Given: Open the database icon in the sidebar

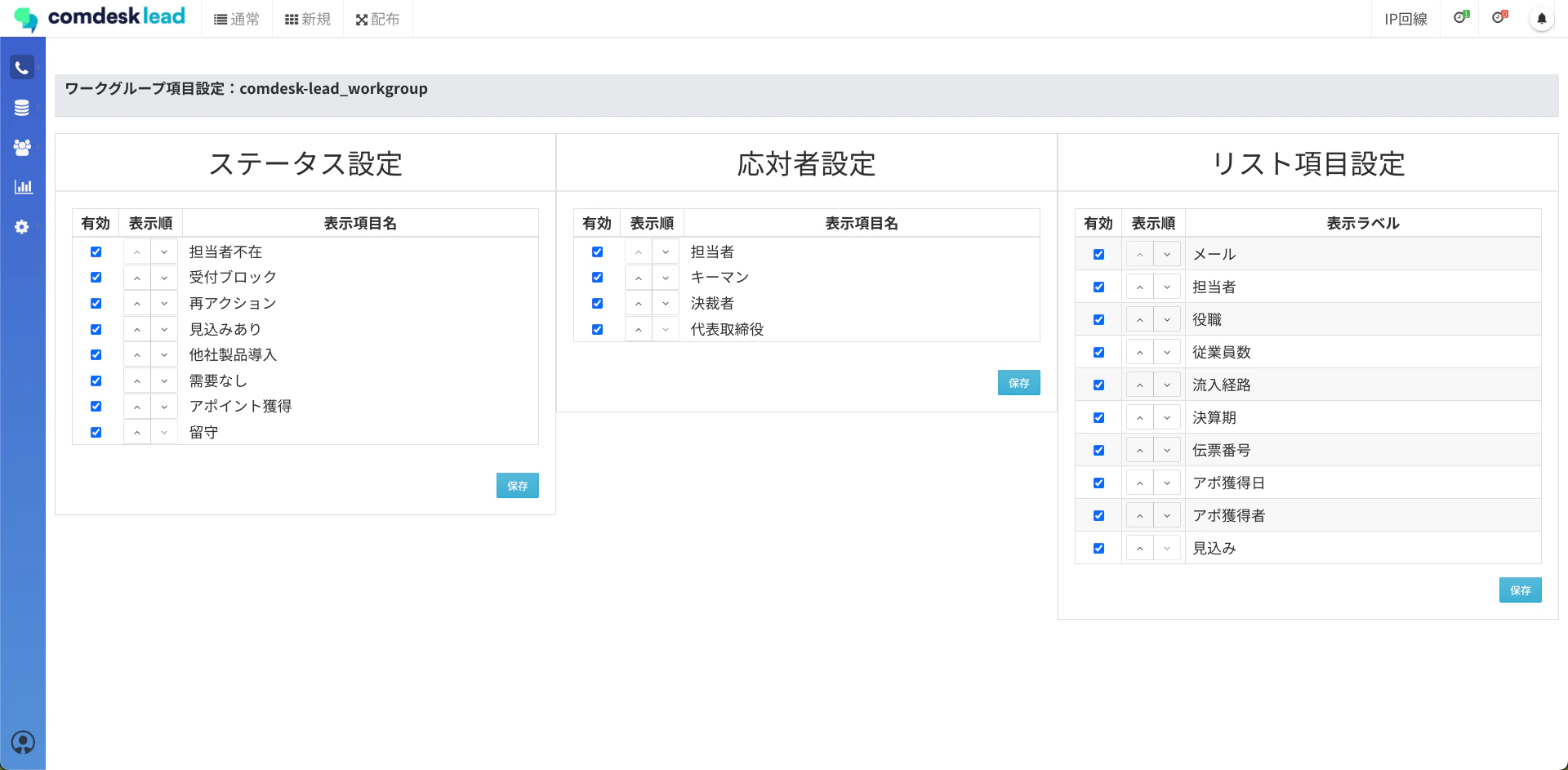Looking at the screenshot, I should pos(22,107).
